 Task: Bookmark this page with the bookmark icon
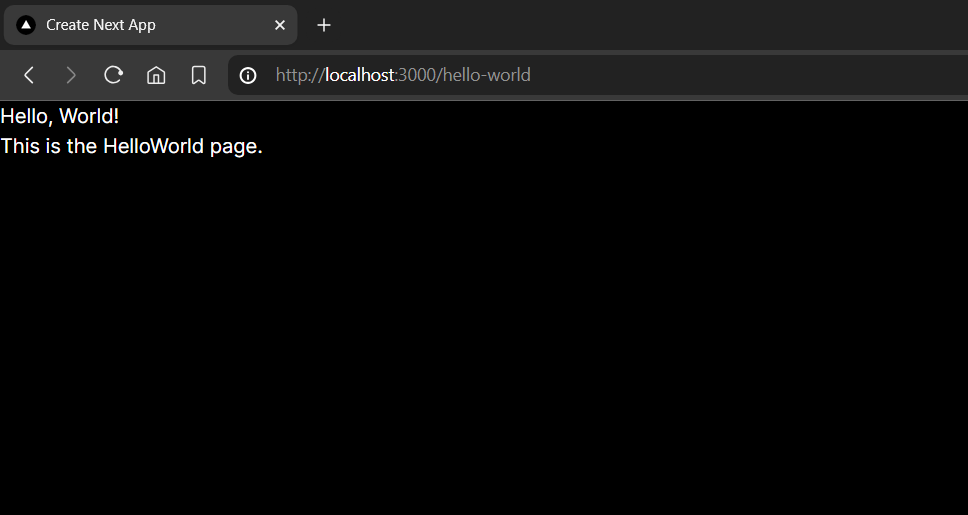click(x=199, y=75)
